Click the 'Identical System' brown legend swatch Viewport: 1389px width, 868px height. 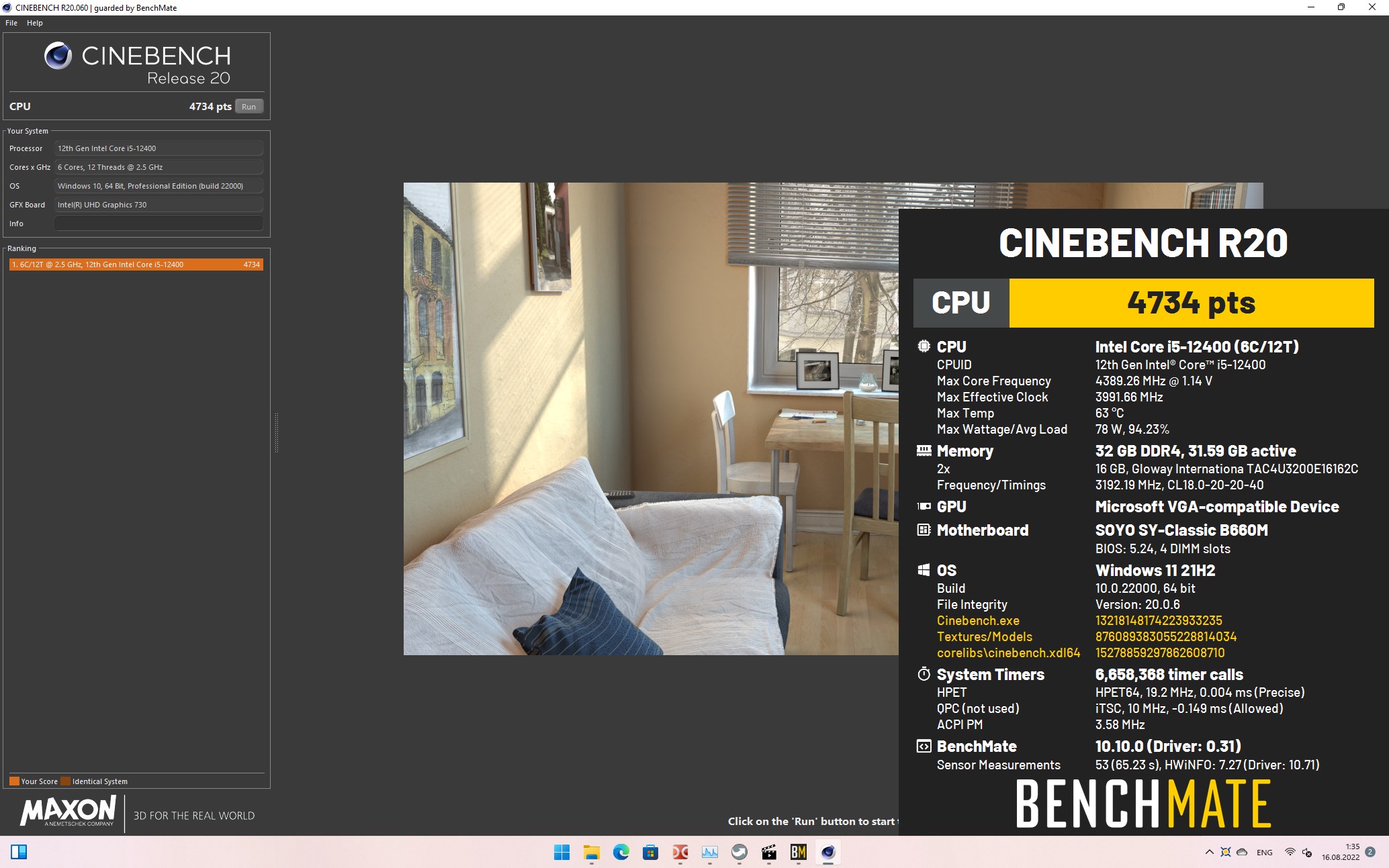65,781
